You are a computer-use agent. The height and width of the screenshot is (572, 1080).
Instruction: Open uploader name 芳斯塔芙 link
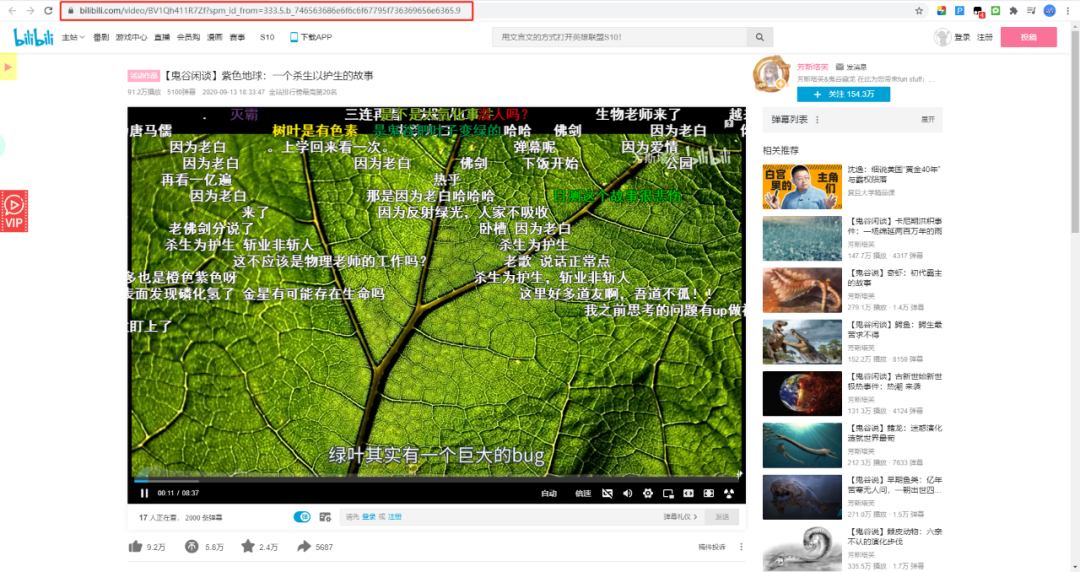(813, 67)
